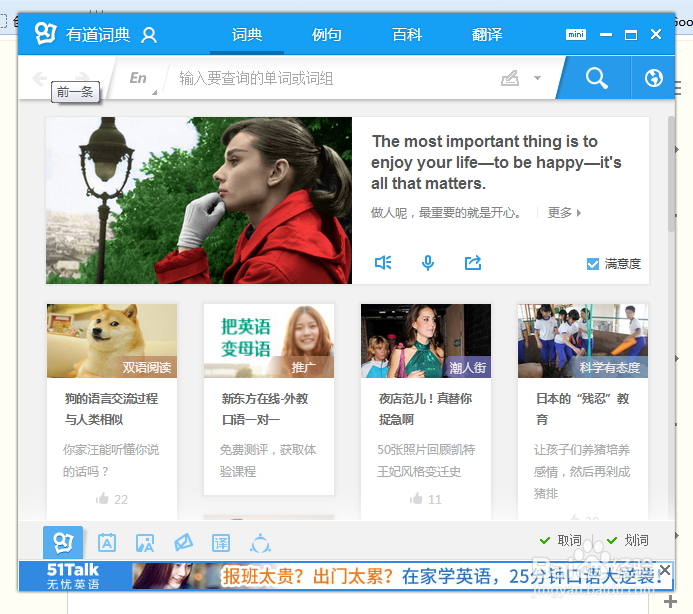Open the 潮人街 fashion thumbnail

pyautogui.click(x=426, y=340)
